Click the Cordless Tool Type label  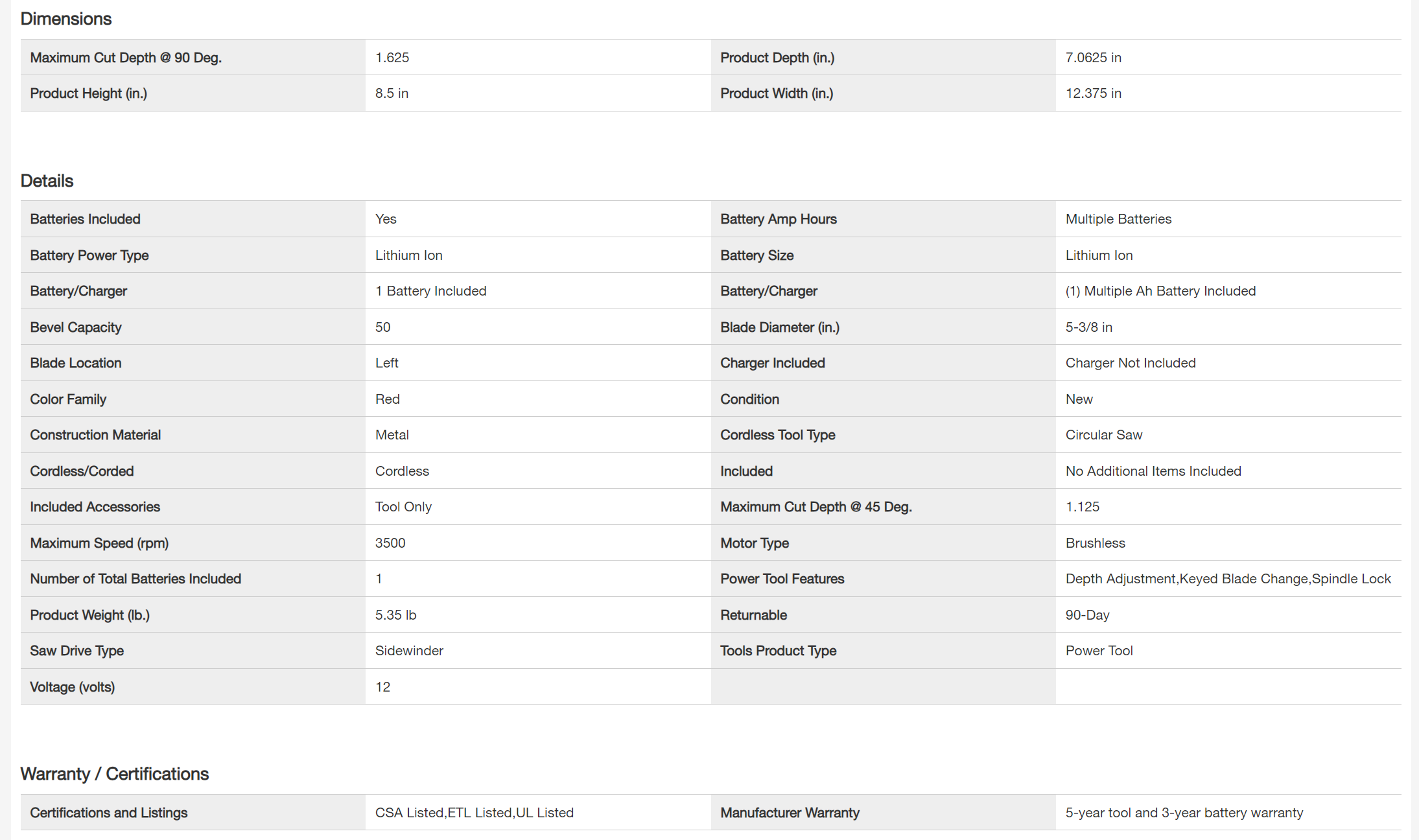point(777,435)
